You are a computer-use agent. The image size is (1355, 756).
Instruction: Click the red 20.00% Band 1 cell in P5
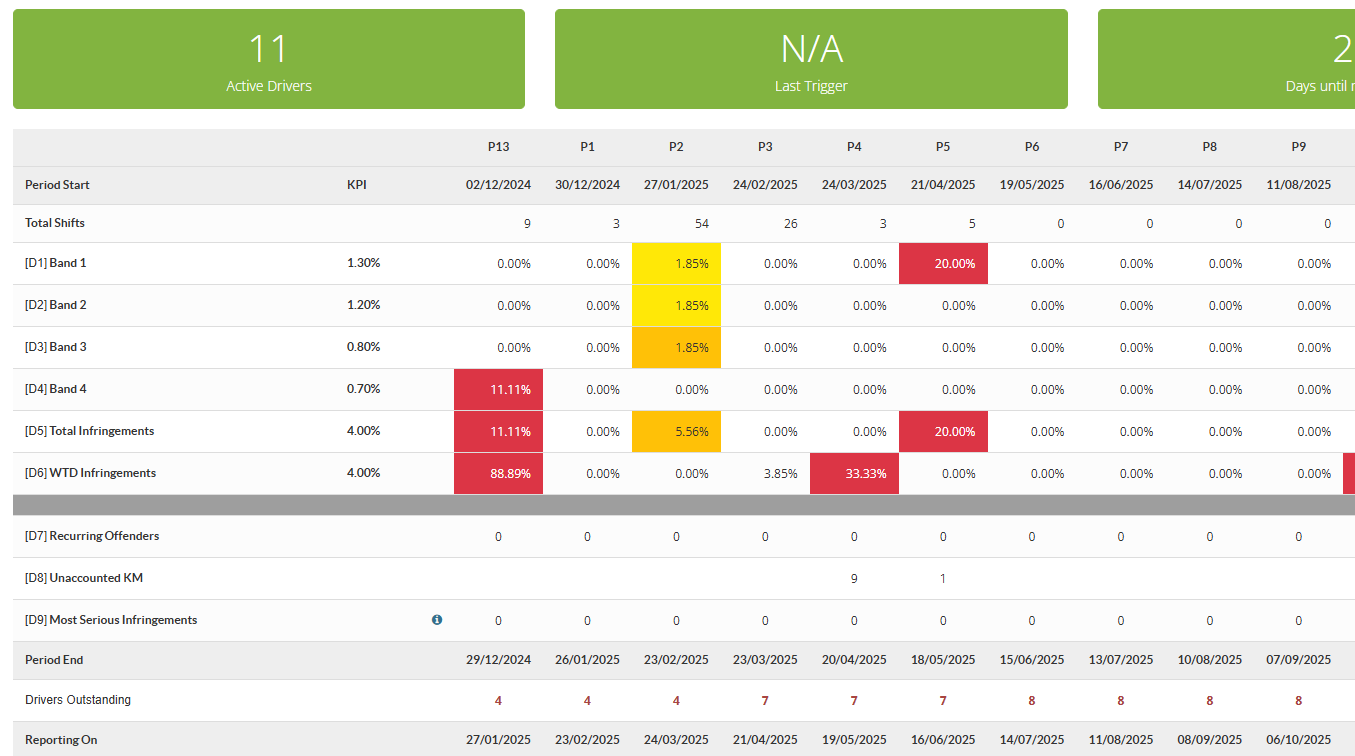[943, 264]
